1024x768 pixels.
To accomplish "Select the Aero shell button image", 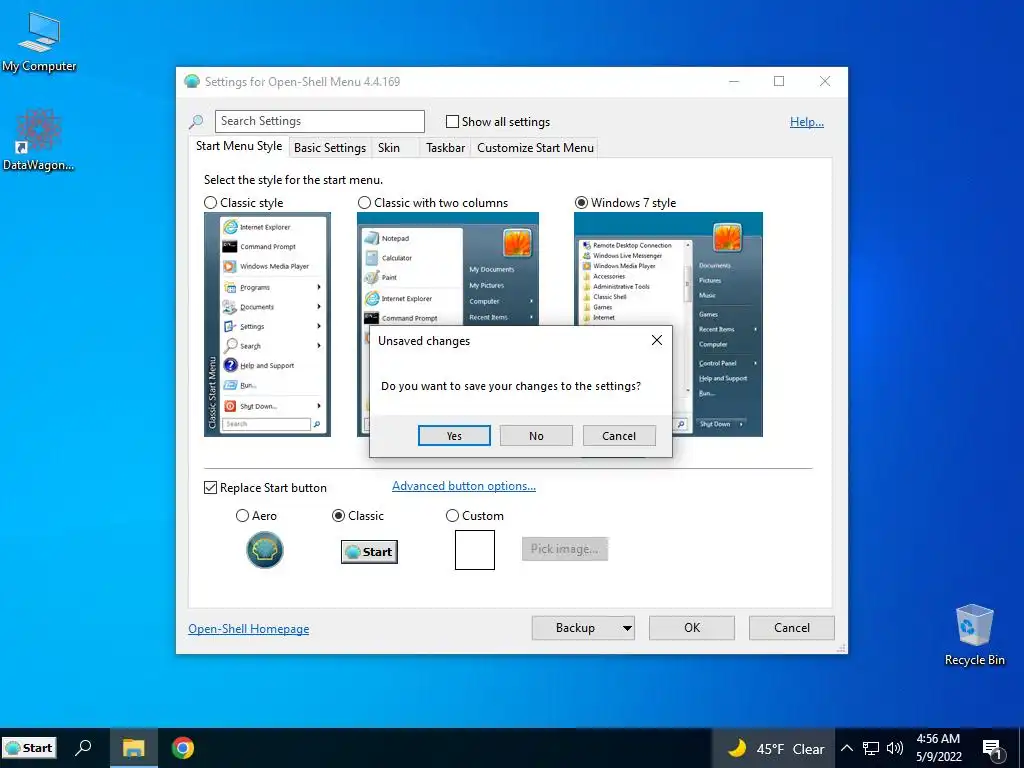I will 264,550.
